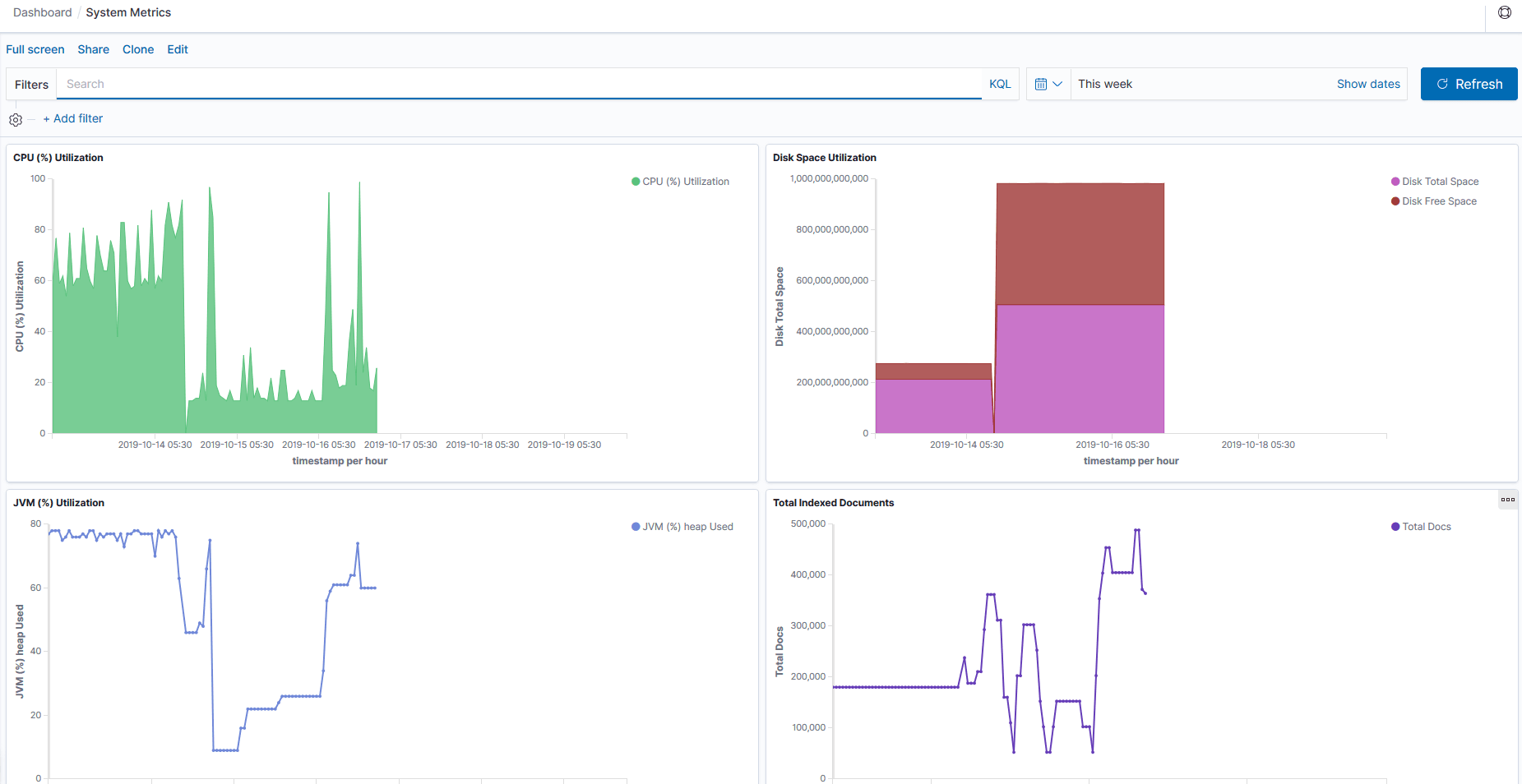Open the KQL query language selector
The image size is (1522, 784).
pos(1000,83)
